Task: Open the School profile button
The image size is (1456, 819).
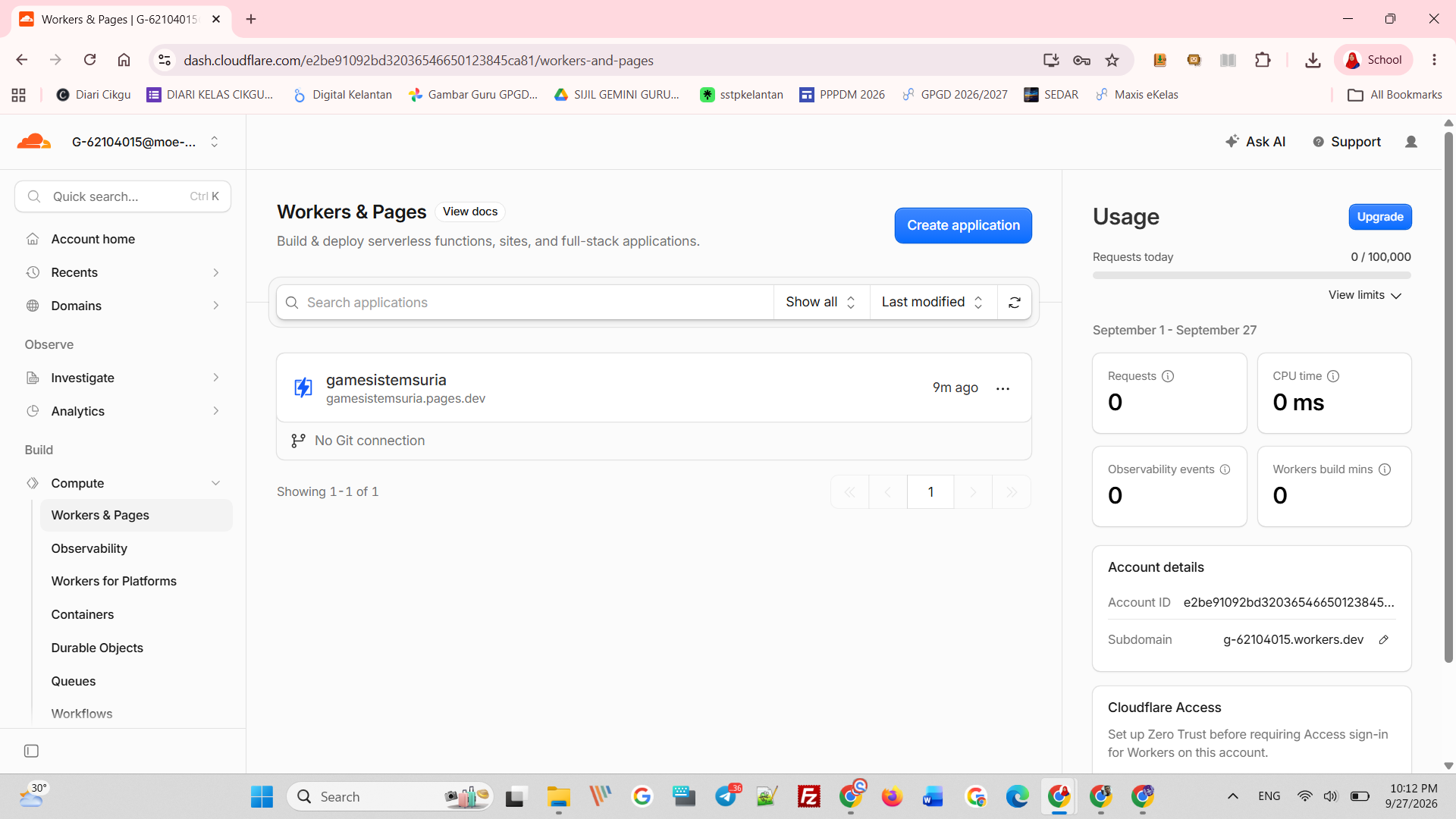Action: pos(1373,60)
